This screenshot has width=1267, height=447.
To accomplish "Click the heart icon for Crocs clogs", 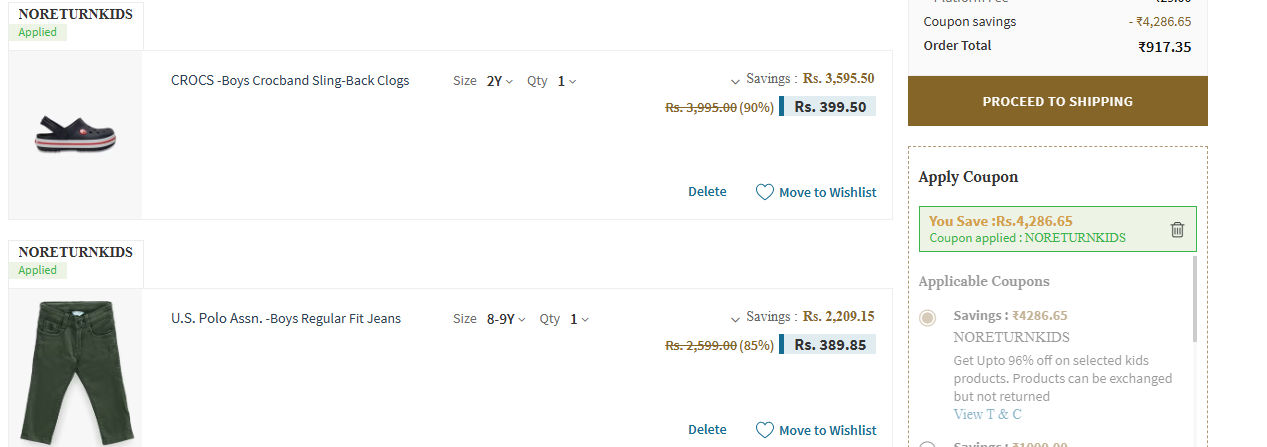I will [764, 192].
